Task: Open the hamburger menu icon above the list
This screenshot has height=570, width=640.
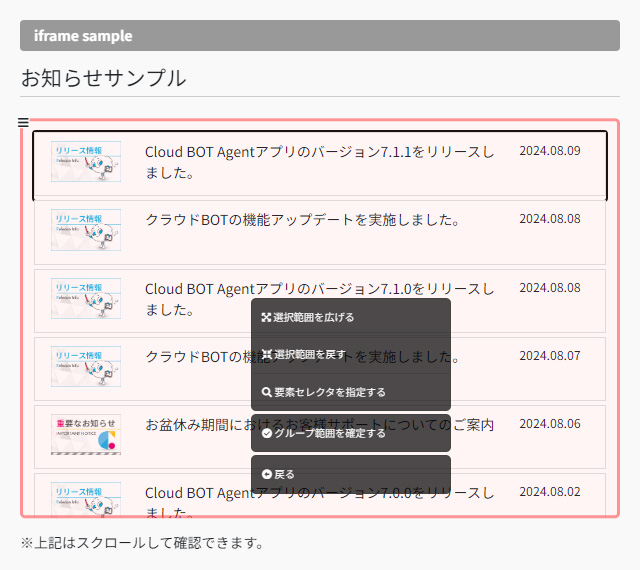Action: 23,122
